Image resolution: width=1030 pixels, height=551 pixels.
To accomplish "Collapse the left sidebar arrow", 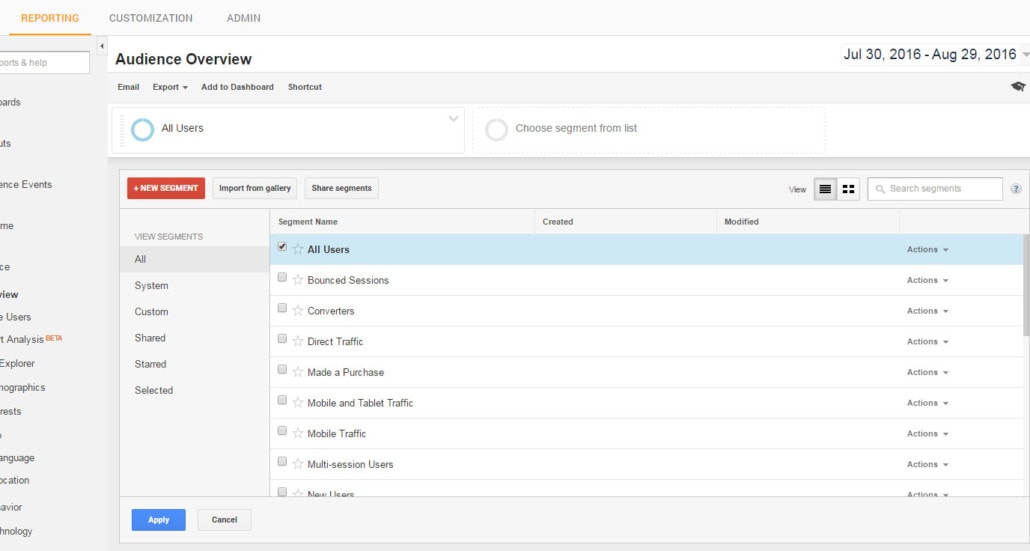I will click(102, 46).
